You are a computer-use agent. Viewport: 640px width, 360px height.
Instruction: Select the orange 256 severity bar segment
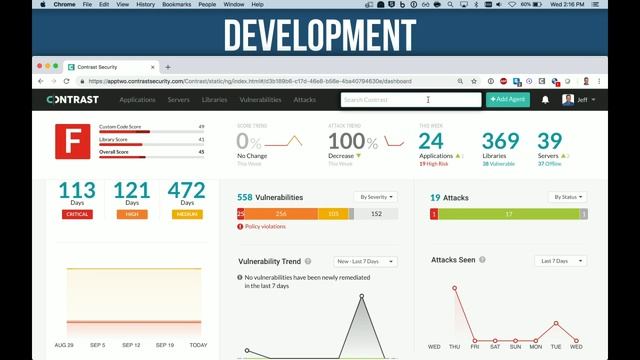click(281, 214)
